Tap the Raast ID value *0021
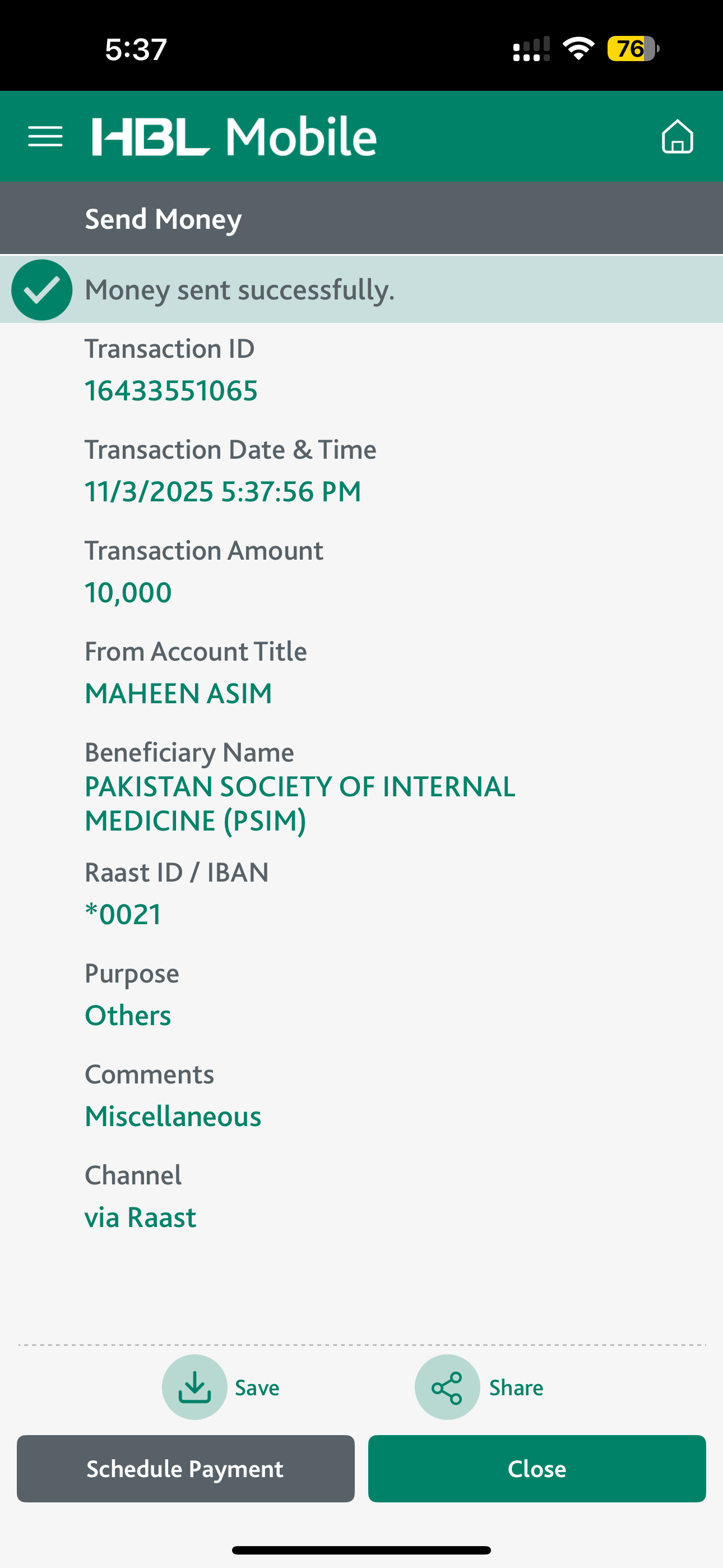723x1568 pixels. coord(123,914)
